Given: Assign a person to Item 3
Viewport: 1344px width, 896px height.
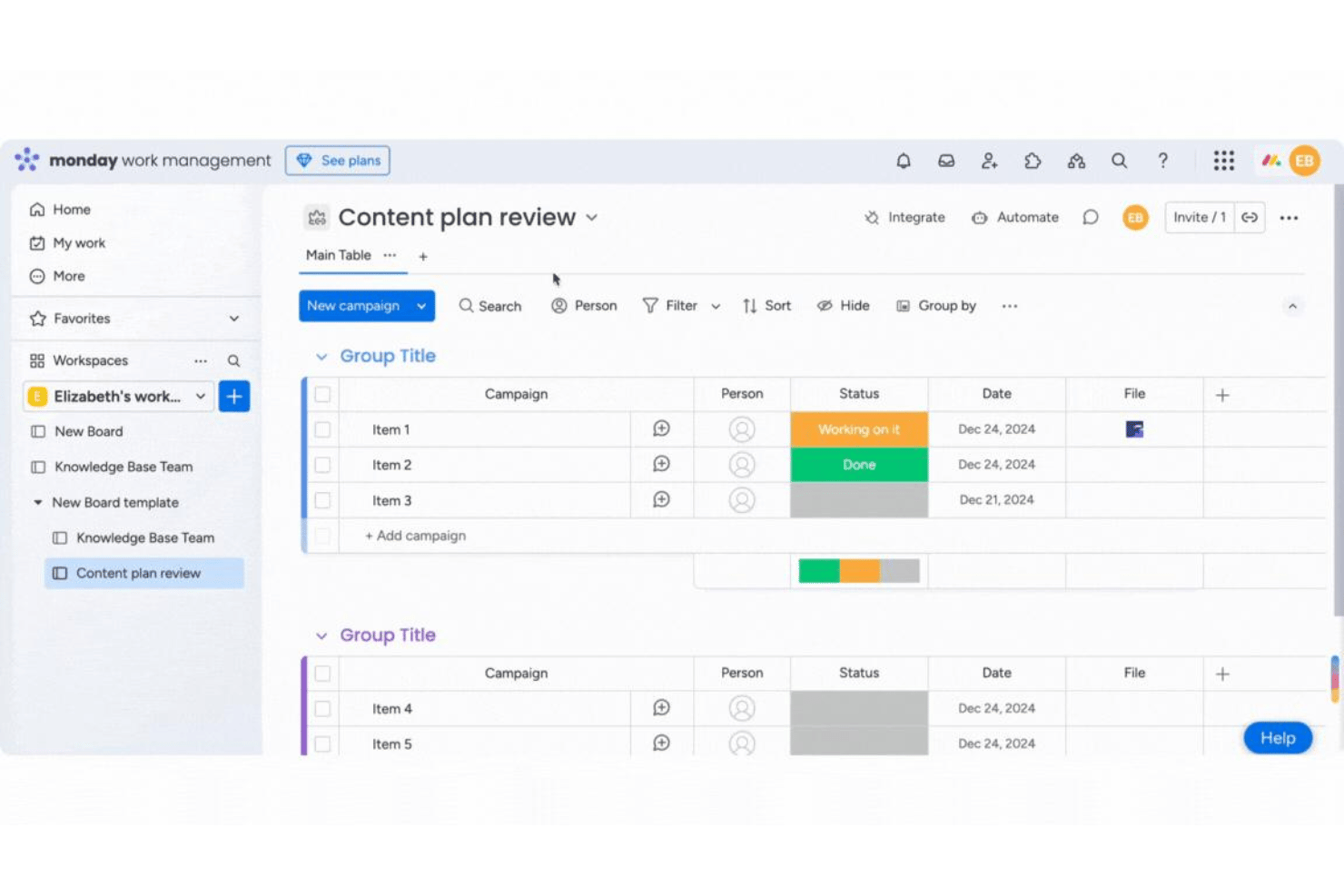Looking at the screenshot, I should [742, 499].
